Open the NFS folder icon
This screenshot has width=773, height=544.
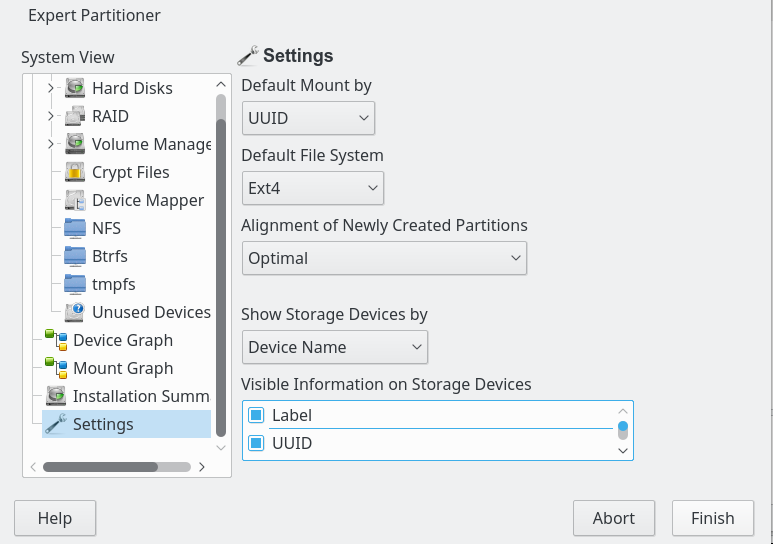point(75,228)
